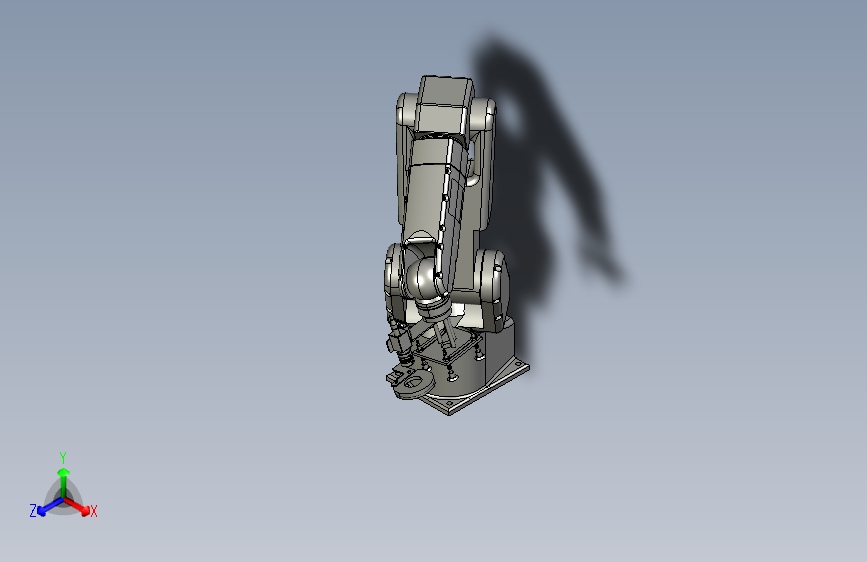
Task: Click the green Y axis of the triad
Action: (64, 483)
